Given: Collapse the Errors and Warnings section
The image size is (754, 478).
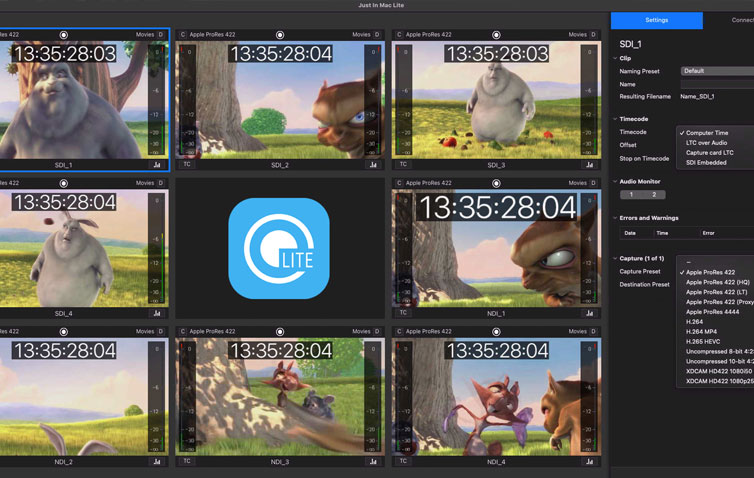Looking at the screenshot, I should point(615,218).
